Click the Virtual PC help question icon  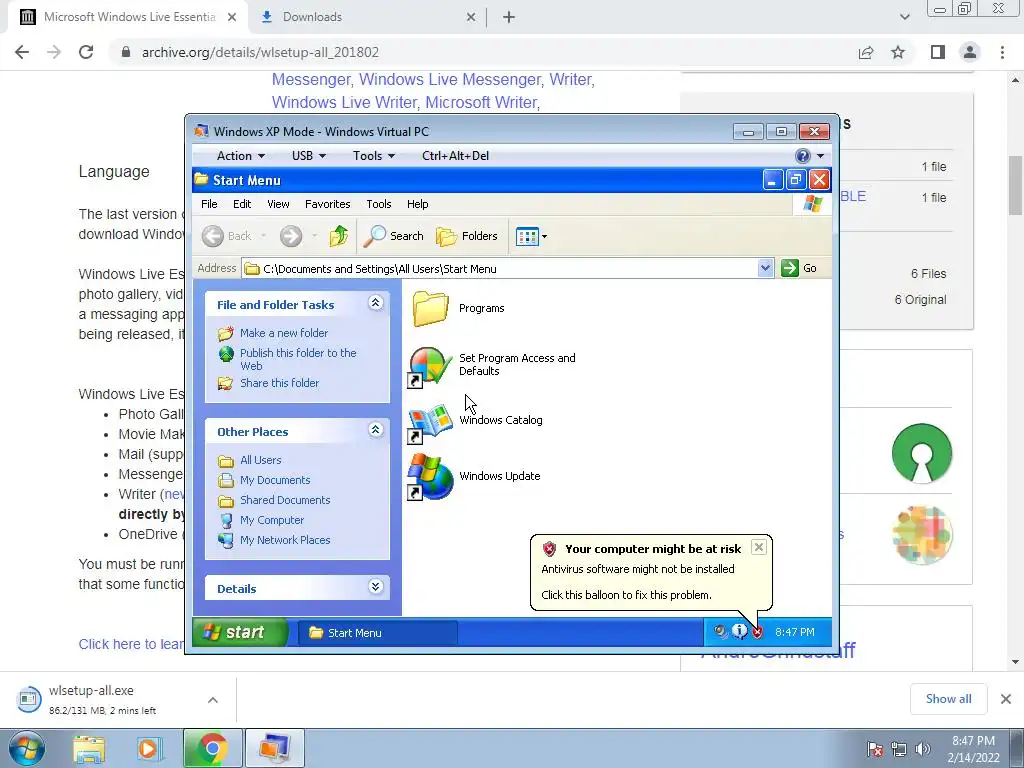point(803,155)
